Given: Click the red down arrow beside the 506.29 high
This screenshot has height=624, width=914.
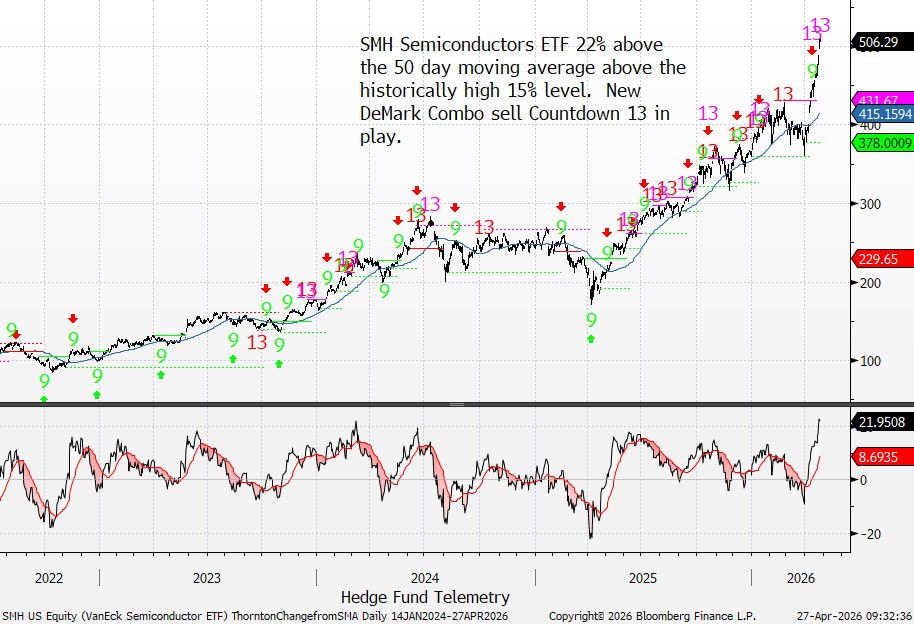Looking at the screenshot, I should (x=811, y=50).
